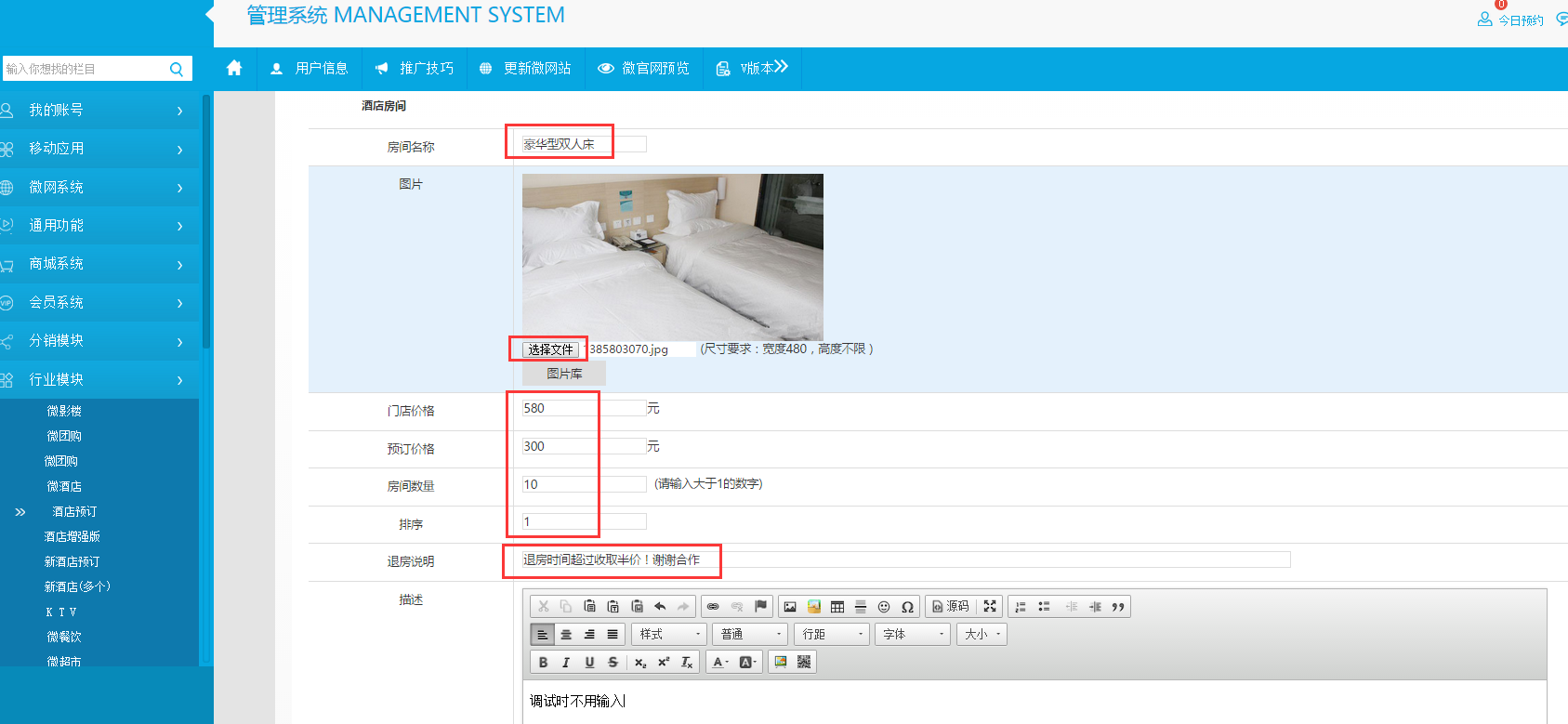Toggle underline formatting in editor

click(589, 663)
